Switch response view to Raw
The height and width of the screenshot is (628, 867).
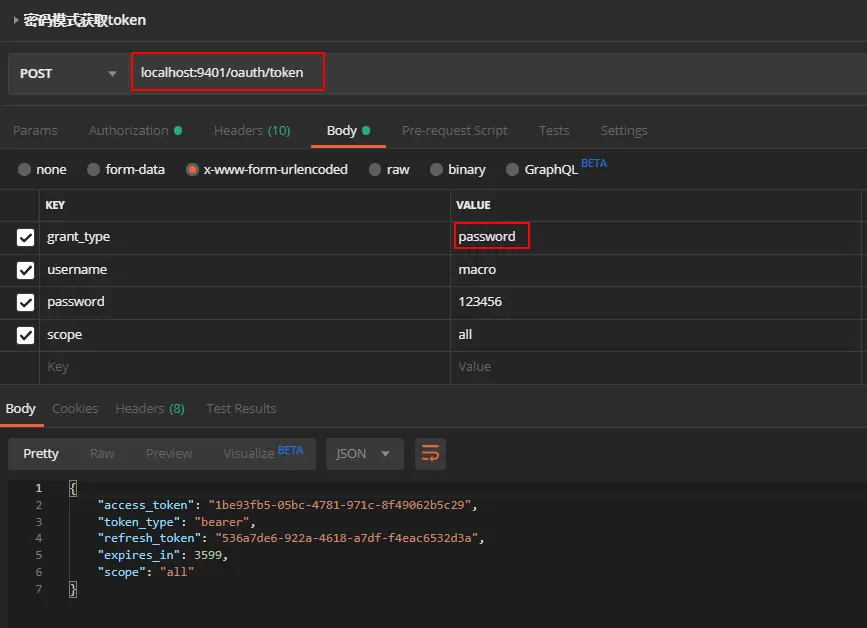(102, 454)
